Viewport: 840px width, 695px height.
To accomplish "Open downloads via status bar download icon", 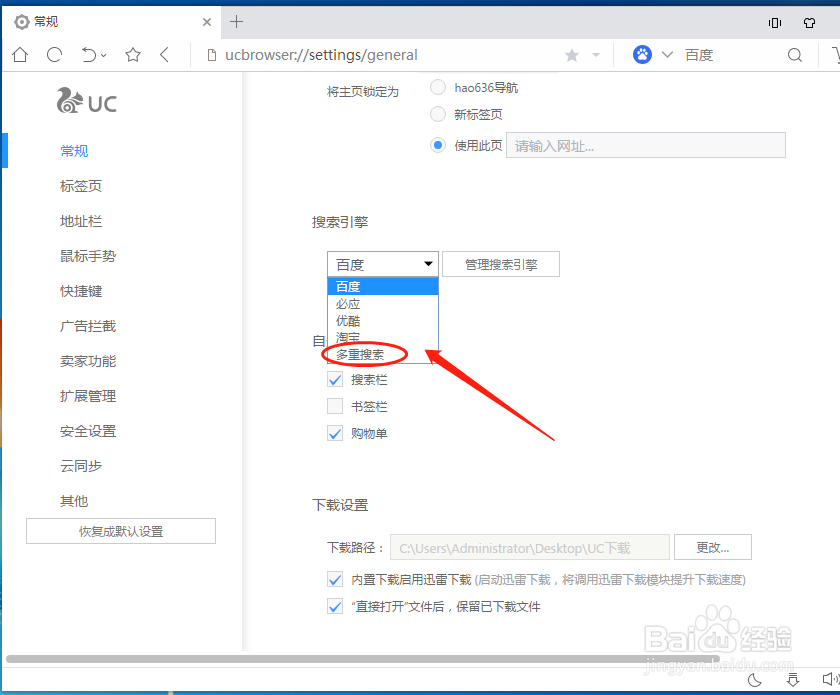I will 795,680.
